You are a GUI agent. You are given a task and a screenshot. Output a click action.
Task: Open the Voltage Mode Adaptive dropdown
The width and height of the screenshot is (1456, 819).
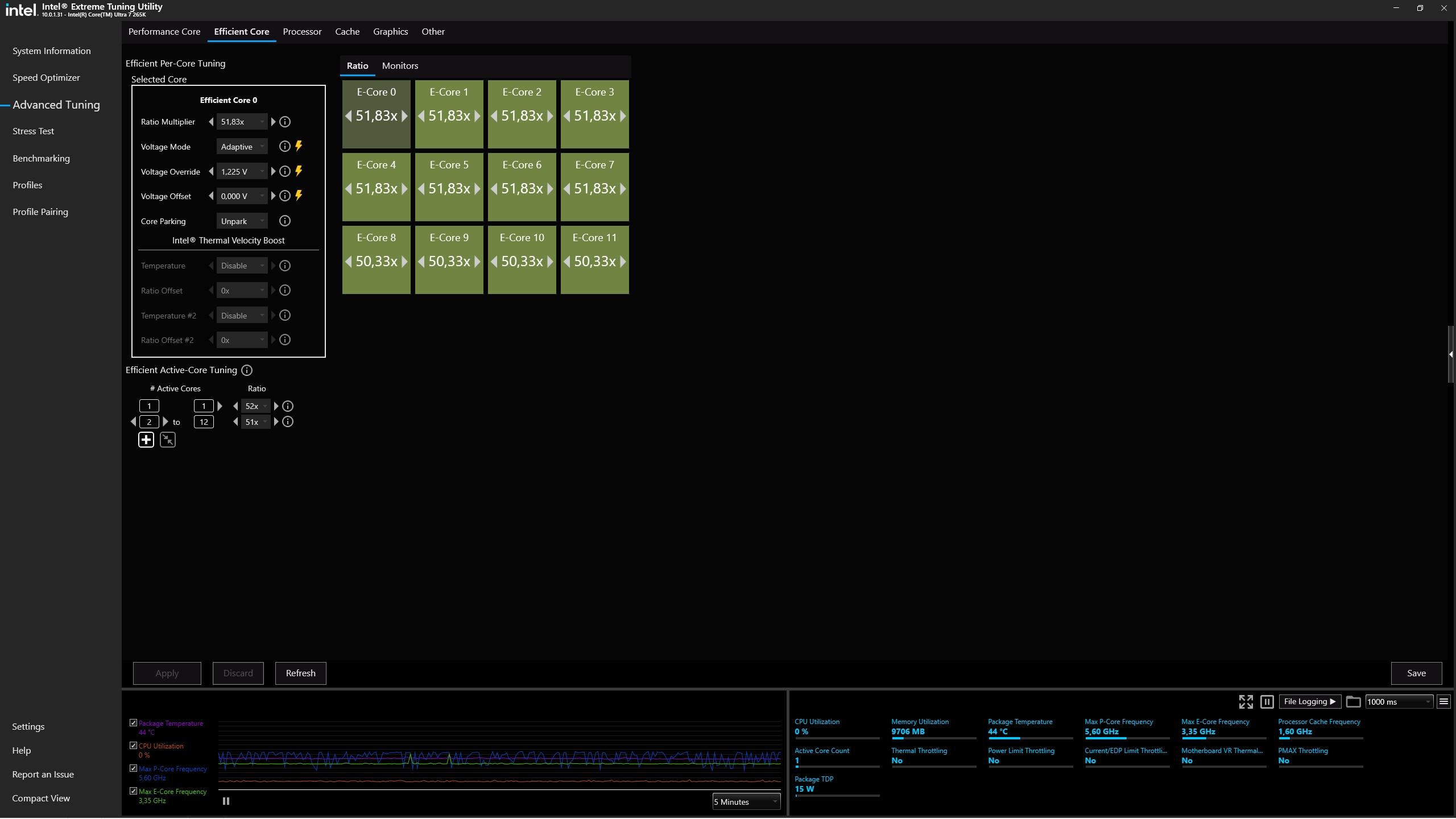click(242, 147)
